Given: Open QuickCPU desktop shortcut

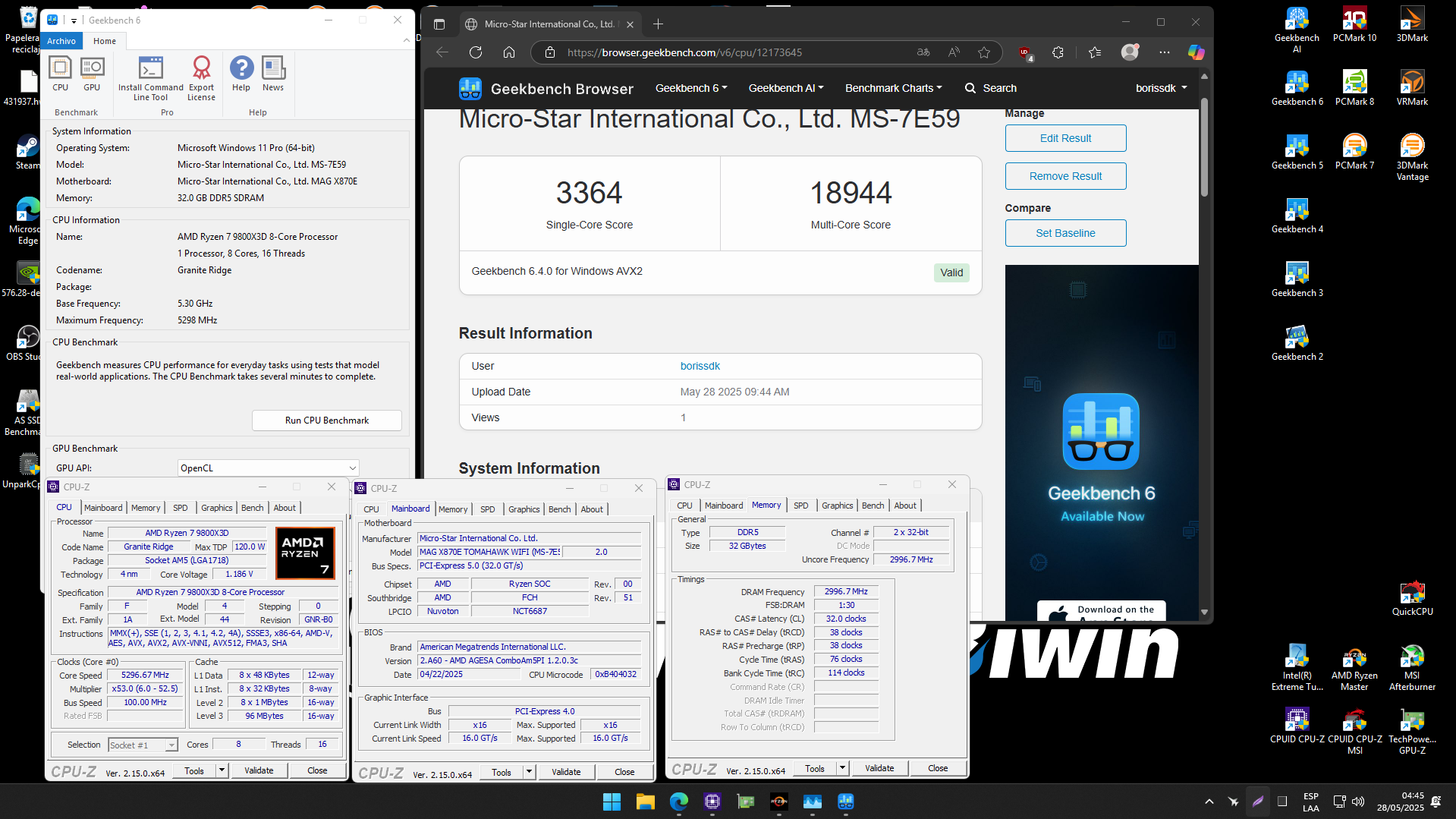Looking at the screenshot, I should pos(1412,598).
